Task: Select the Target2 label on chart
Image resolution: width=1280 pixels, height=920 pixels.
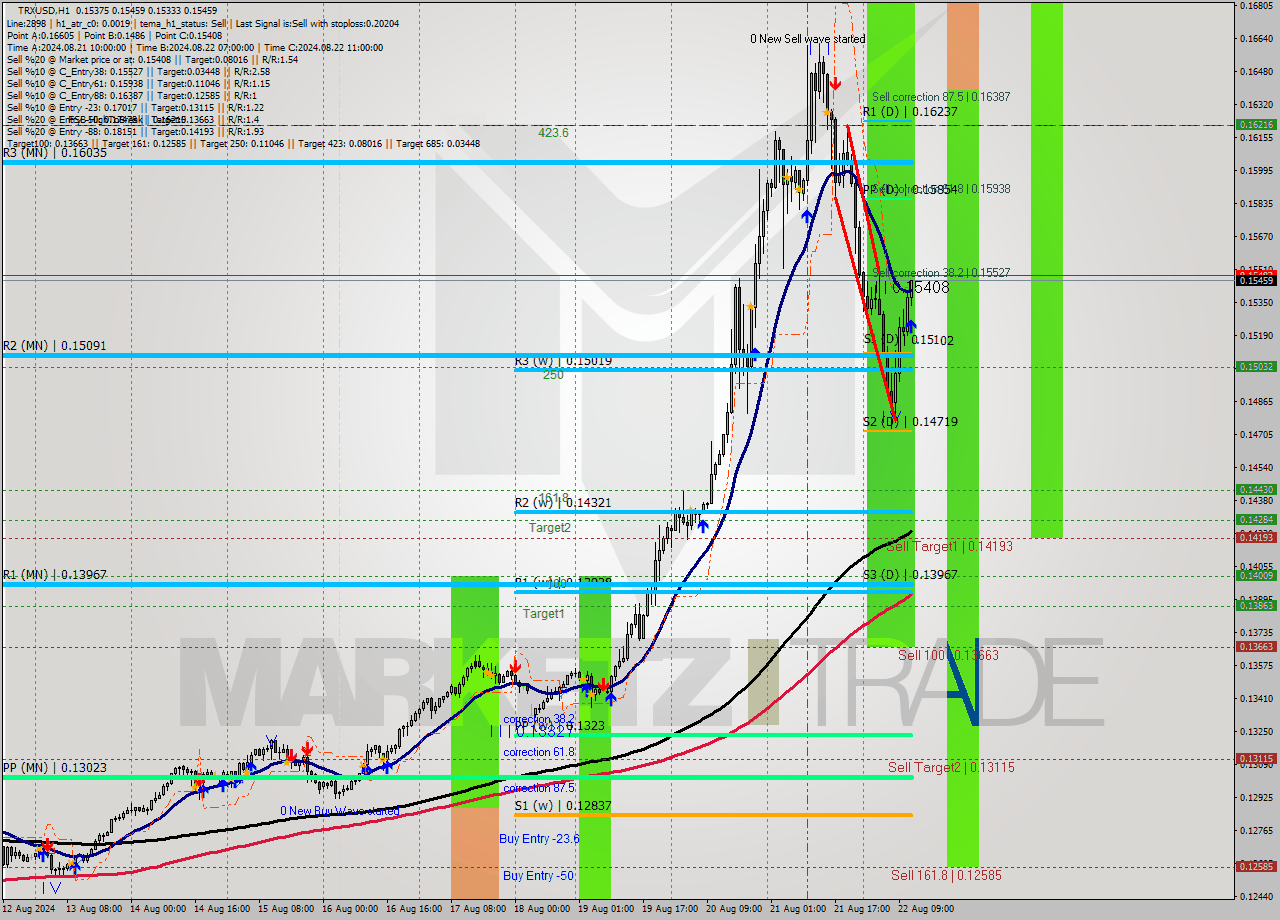Action: 550,527
